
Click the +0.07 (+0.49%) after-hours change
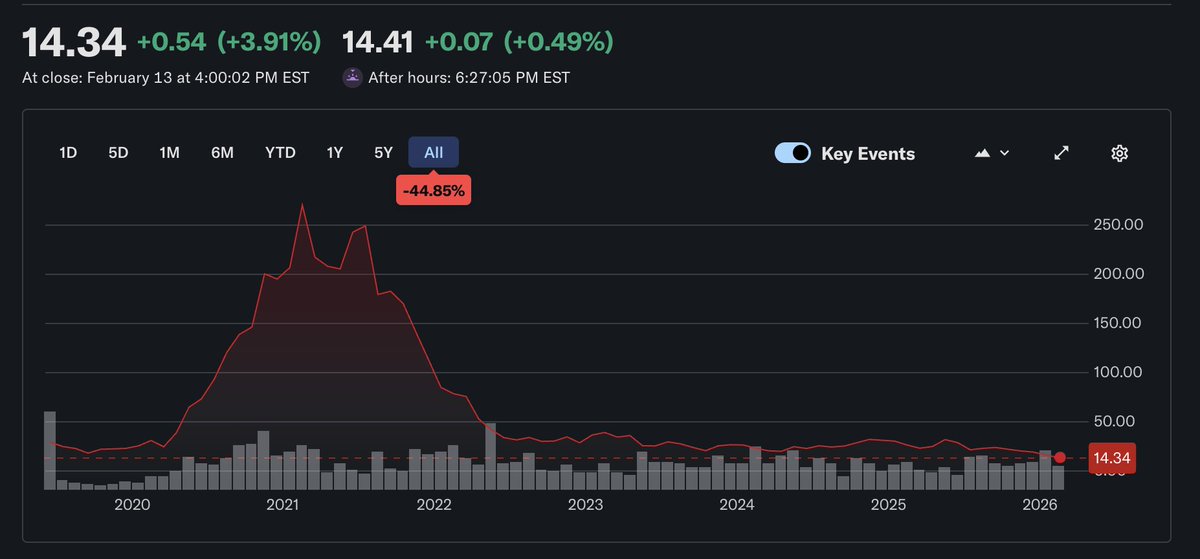pos(519,42)
